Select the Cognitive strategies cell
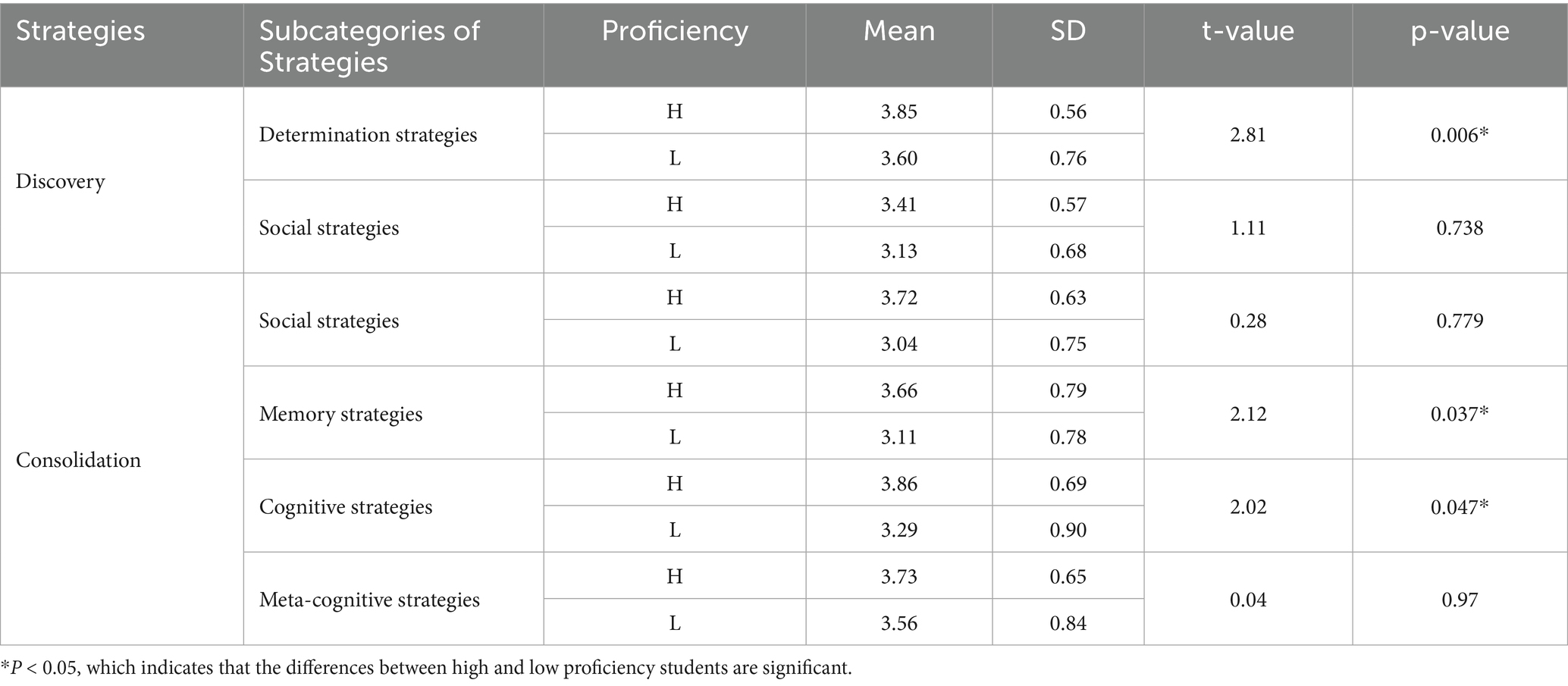1568x686 pixels. coord(346,506)
